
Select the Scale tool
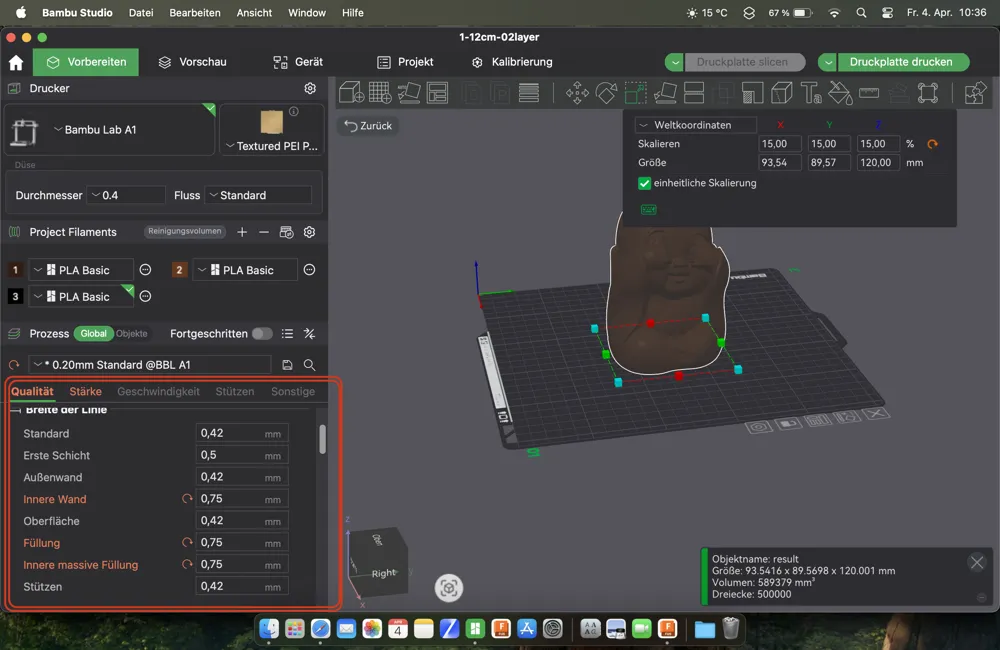[635, 92]
